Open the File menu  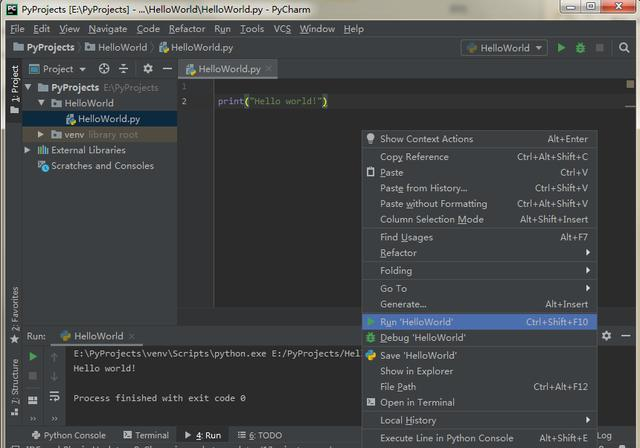click(x=17, y=29)
